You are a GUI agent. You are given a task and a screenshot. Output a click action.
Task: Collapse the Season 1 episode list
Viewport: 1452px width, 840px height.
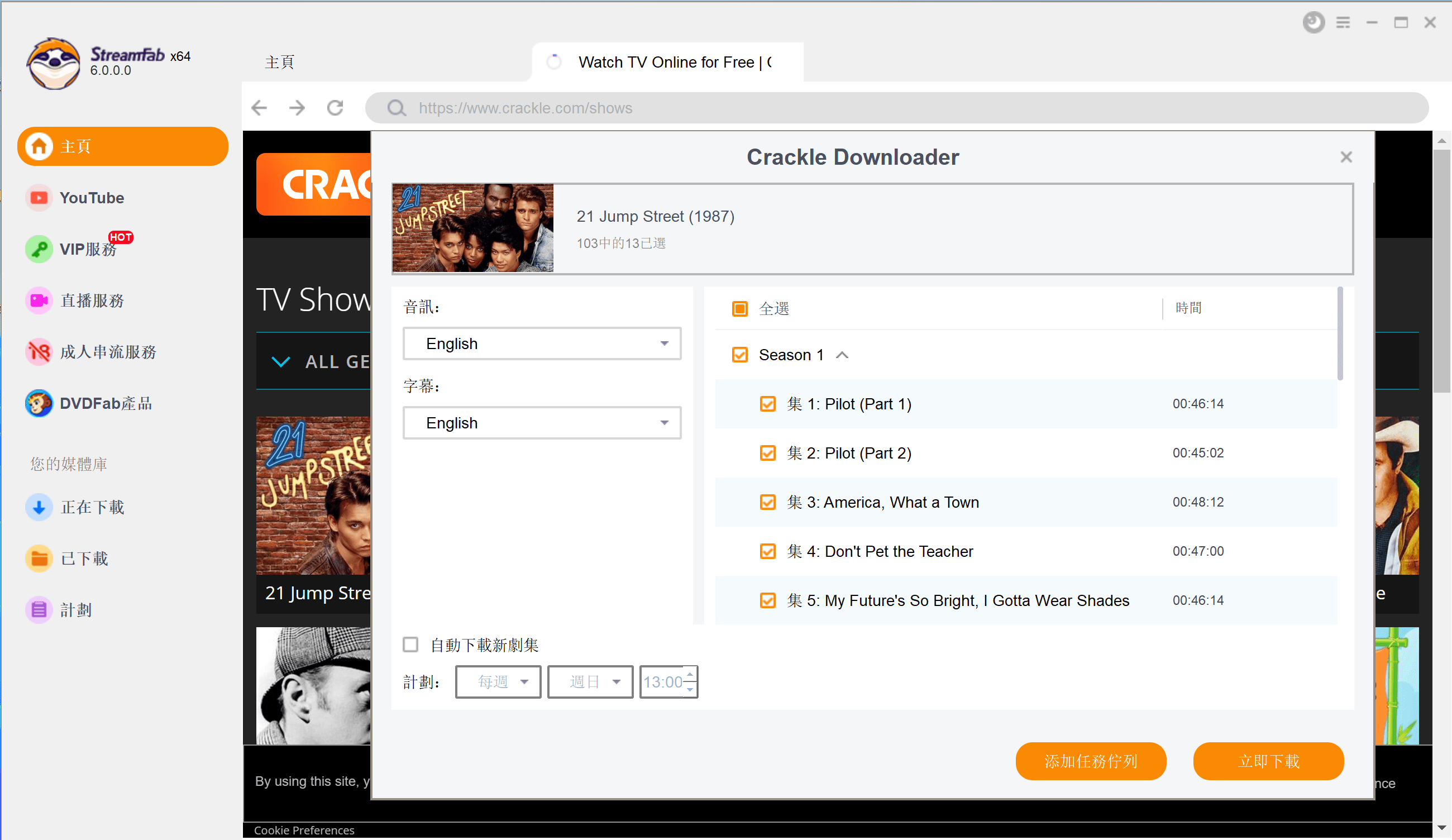coord(842,355)
